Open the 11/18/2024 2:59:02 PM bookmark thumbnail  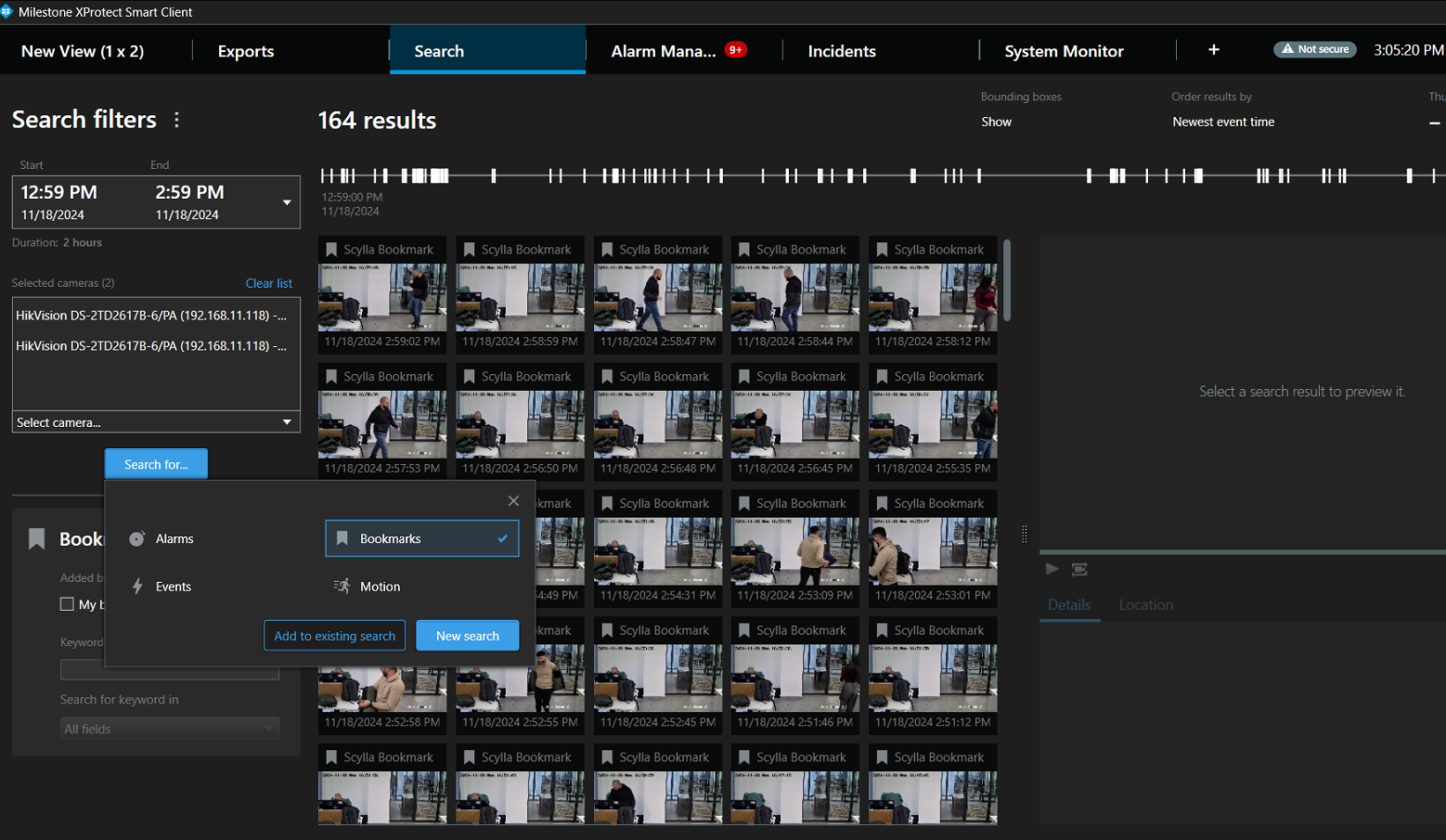coord(381,297)
